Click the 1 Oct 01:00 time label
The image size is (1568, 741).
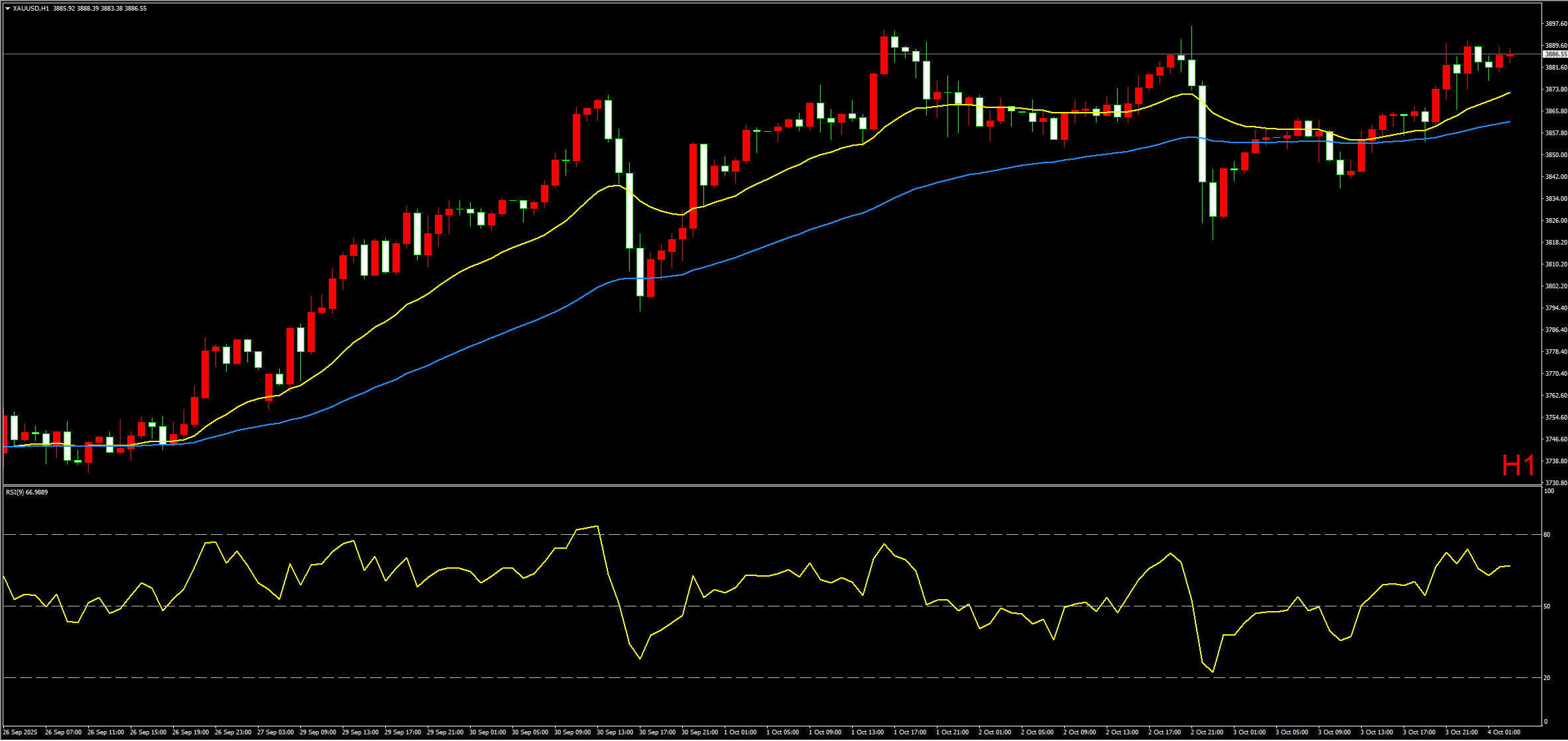740,732
